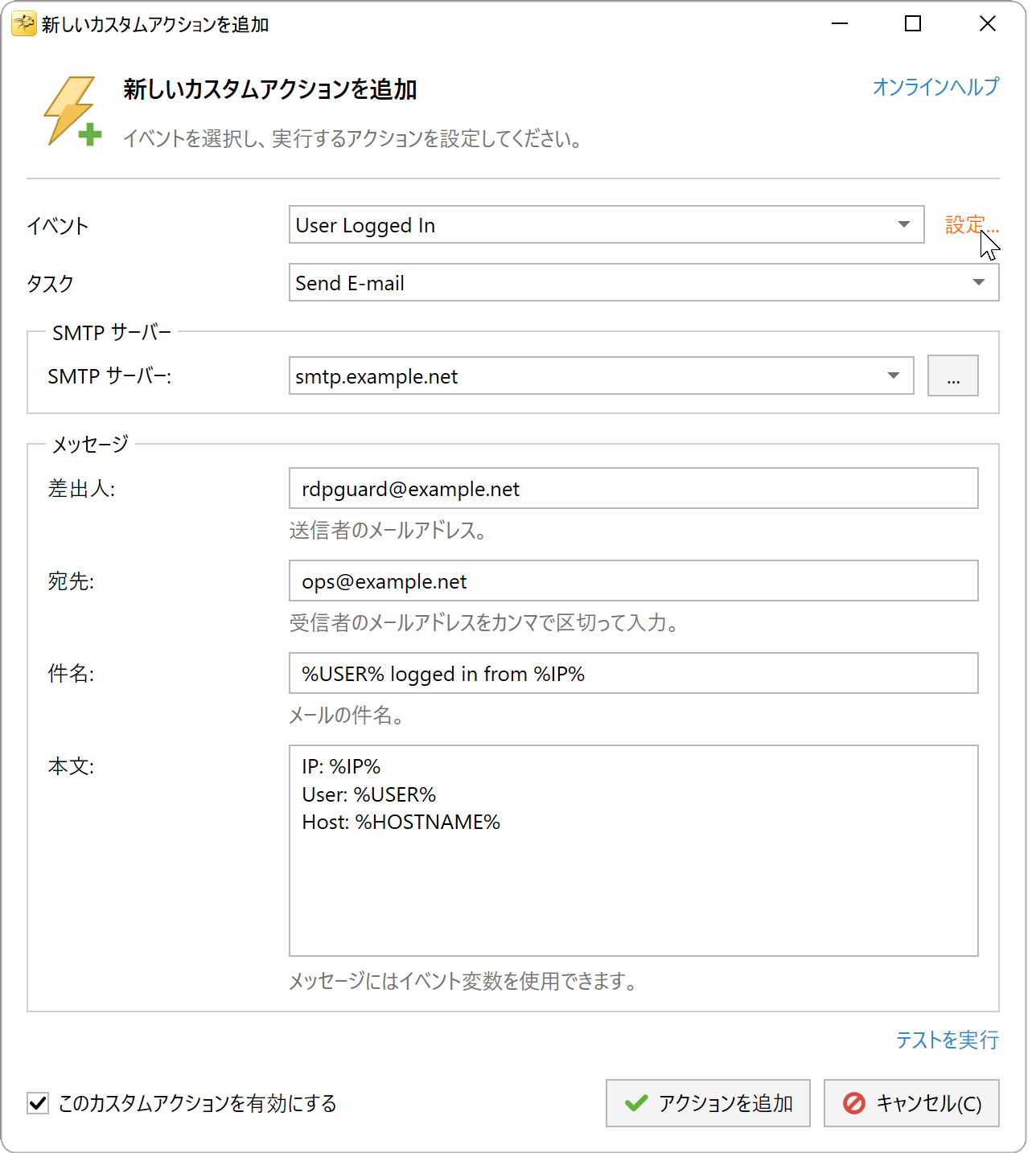
Task: Click the heading 新しいカスタムアクションを追加 in the dialog header
Action: point(270,89)
